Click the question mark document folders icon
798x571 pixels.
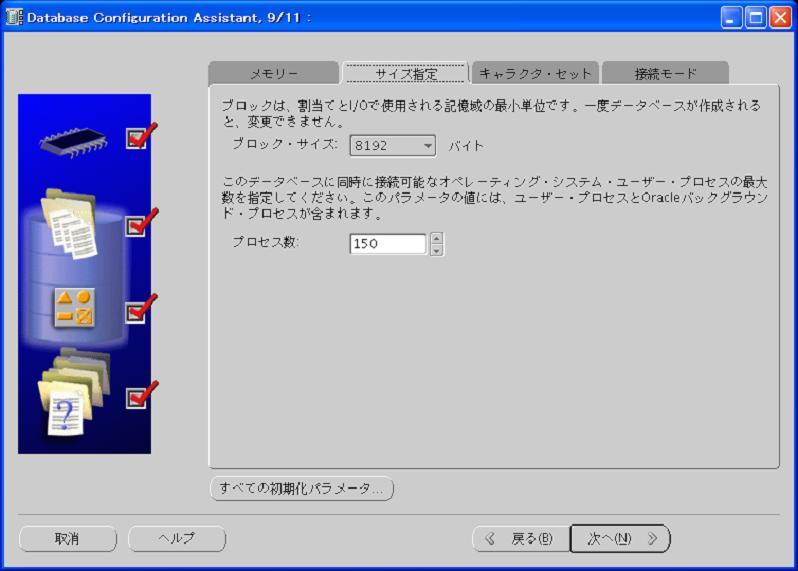[74, 392]
